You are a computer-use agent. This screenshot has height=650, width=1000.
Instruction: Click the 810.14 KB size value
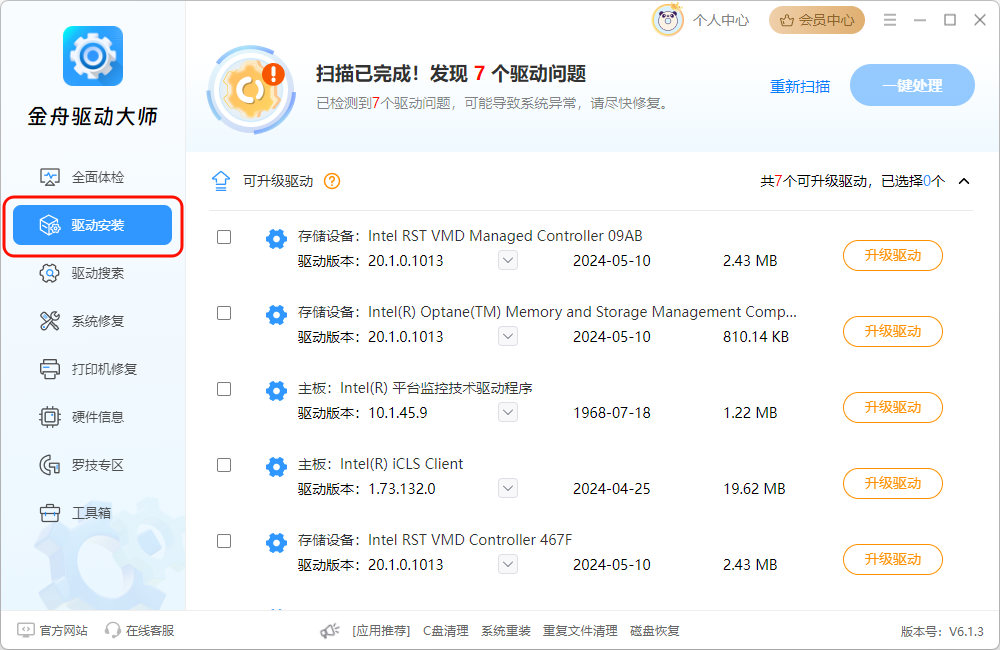756,337
